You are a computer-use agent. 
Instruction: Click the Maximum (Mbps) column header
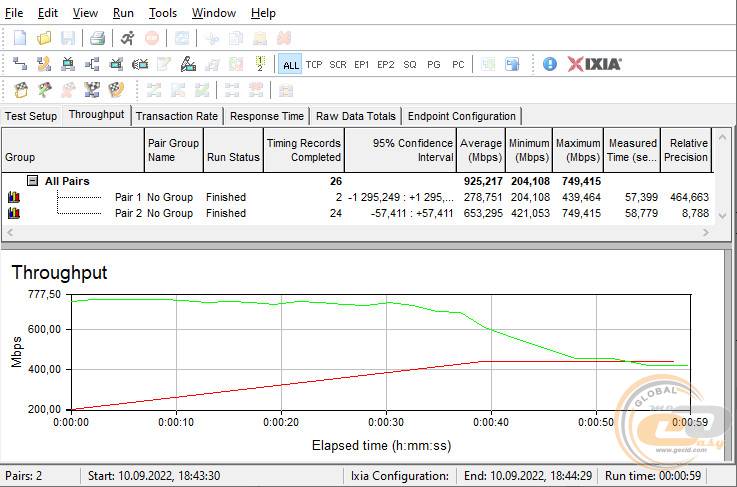578,150
